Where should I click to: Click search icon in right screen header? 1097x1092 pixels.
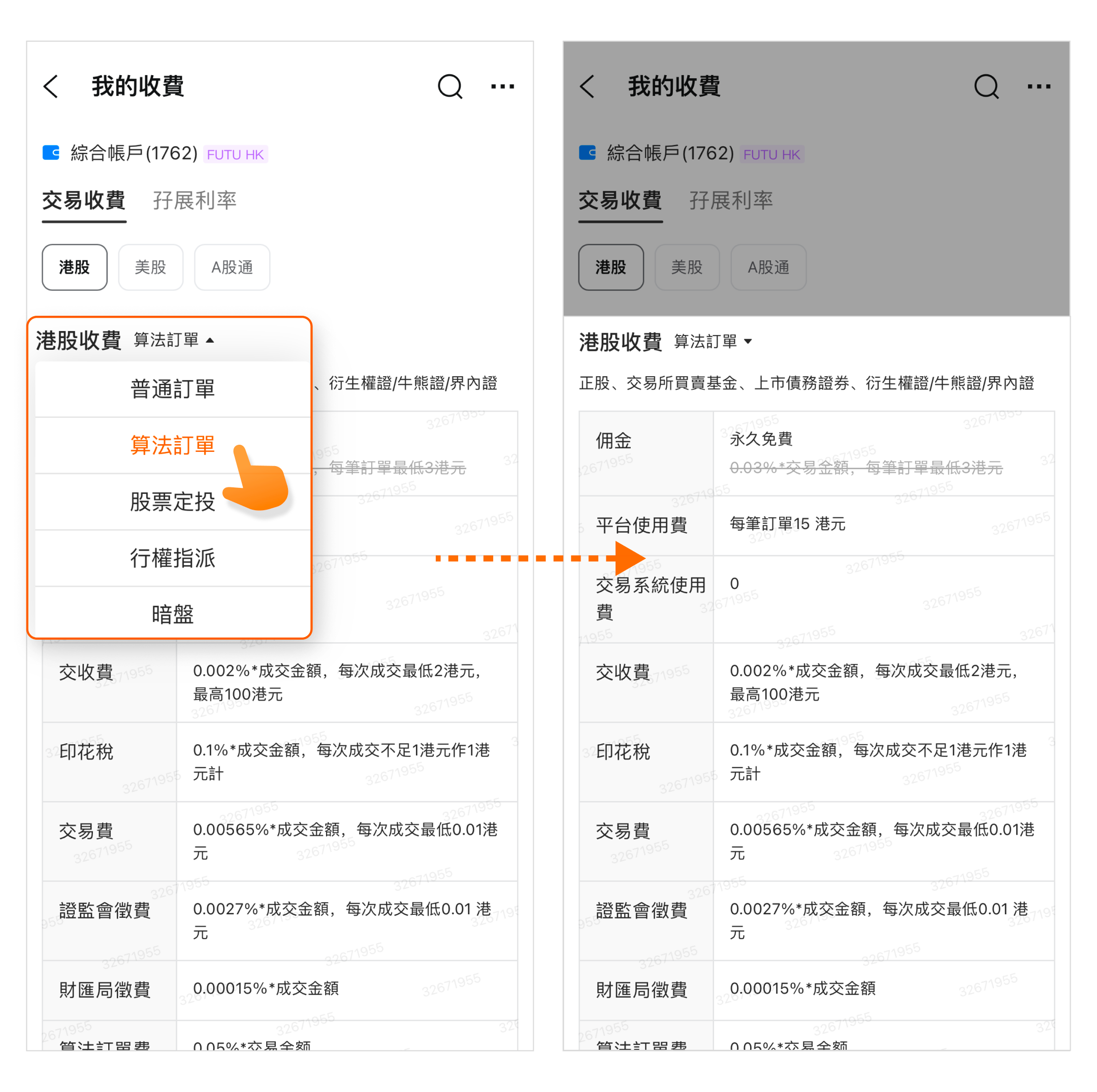986,87
